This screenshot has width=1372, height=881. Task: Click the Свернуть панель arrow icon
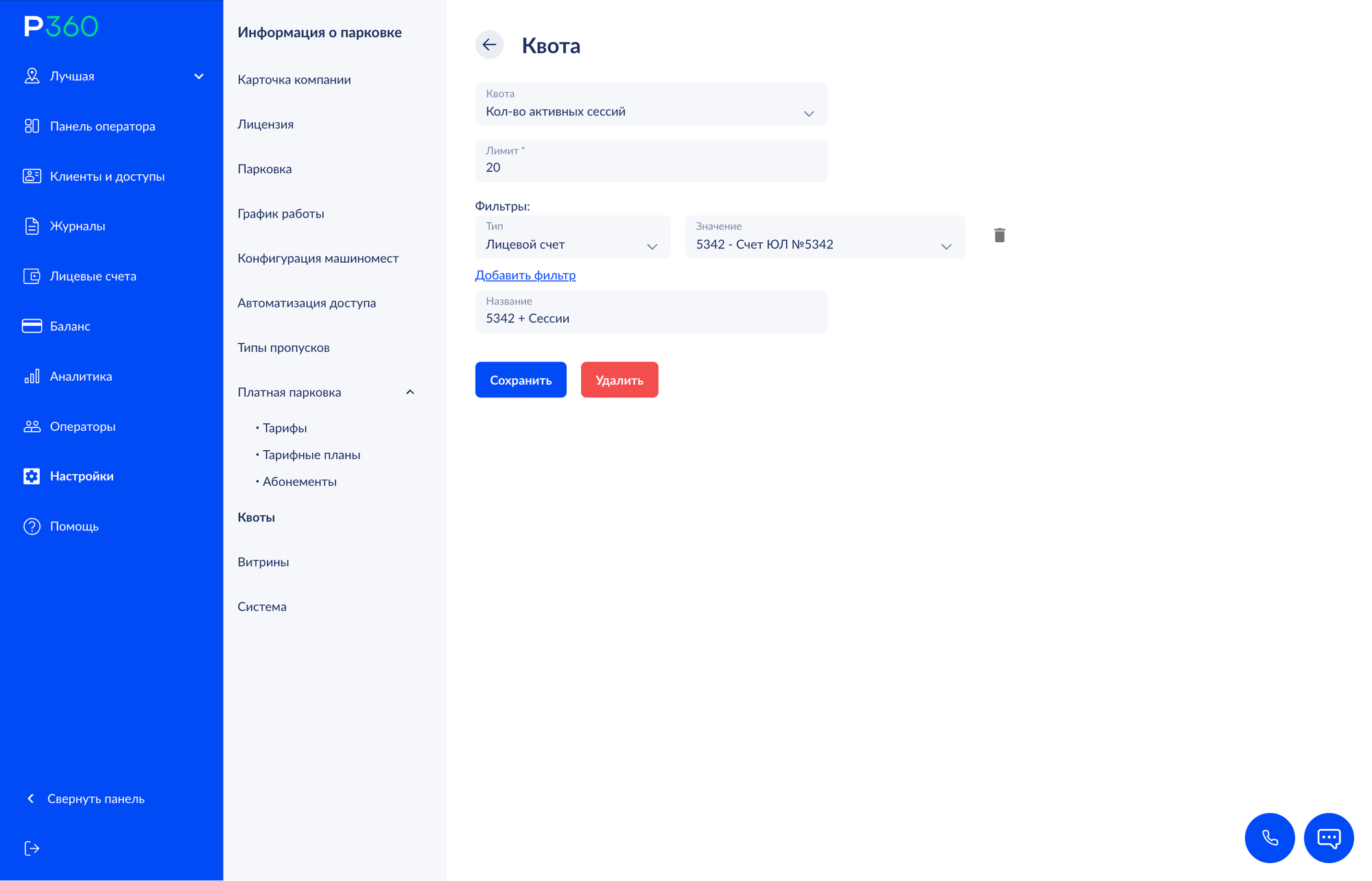point(30,799)
